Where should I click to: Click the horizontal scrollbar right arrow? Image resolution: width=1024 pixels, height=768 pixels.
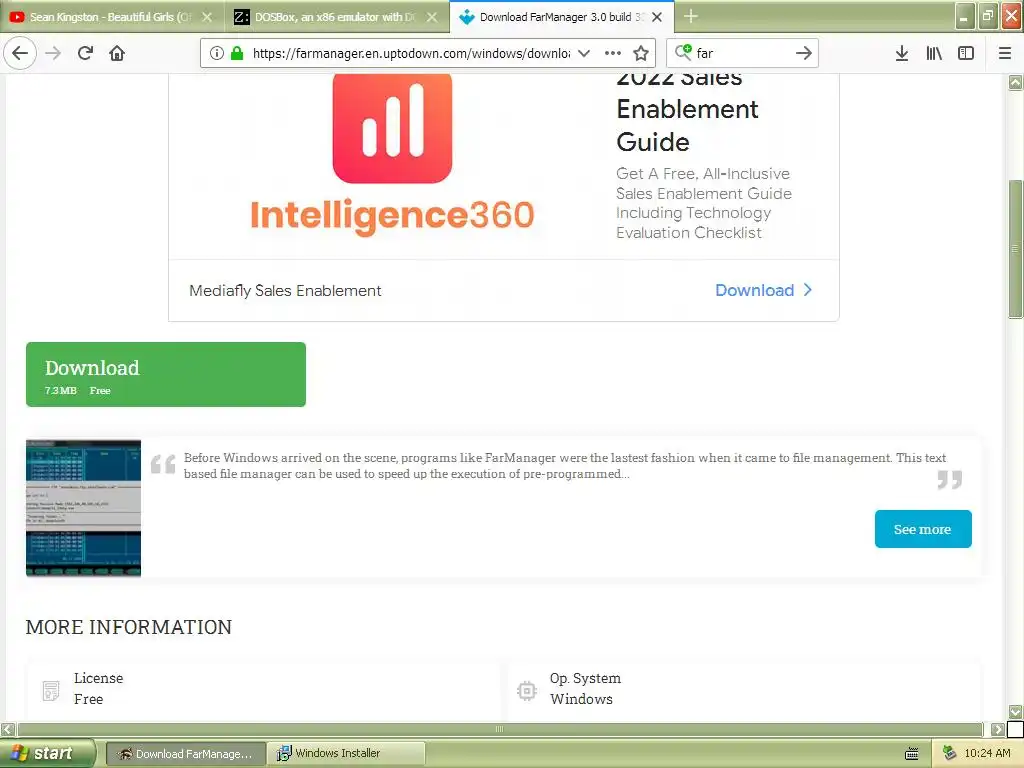coord(997,729)
